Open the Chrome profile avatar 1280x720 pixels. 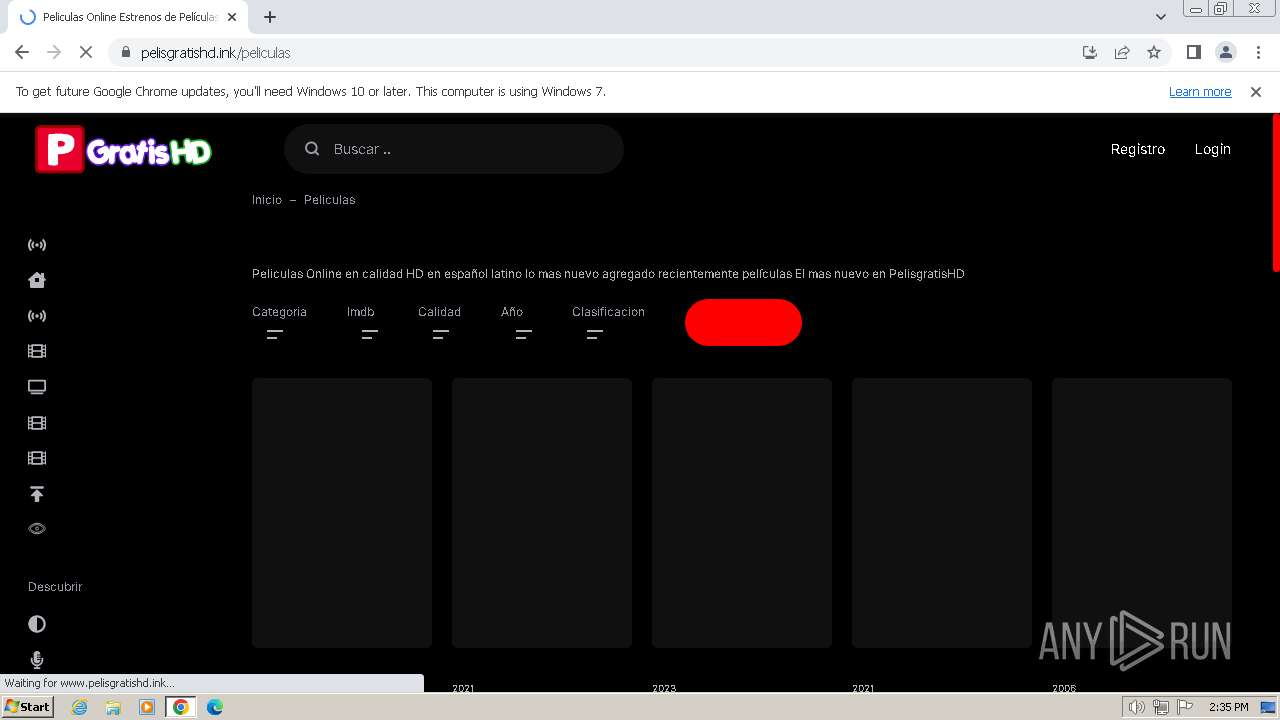(x=1226, y=53)
